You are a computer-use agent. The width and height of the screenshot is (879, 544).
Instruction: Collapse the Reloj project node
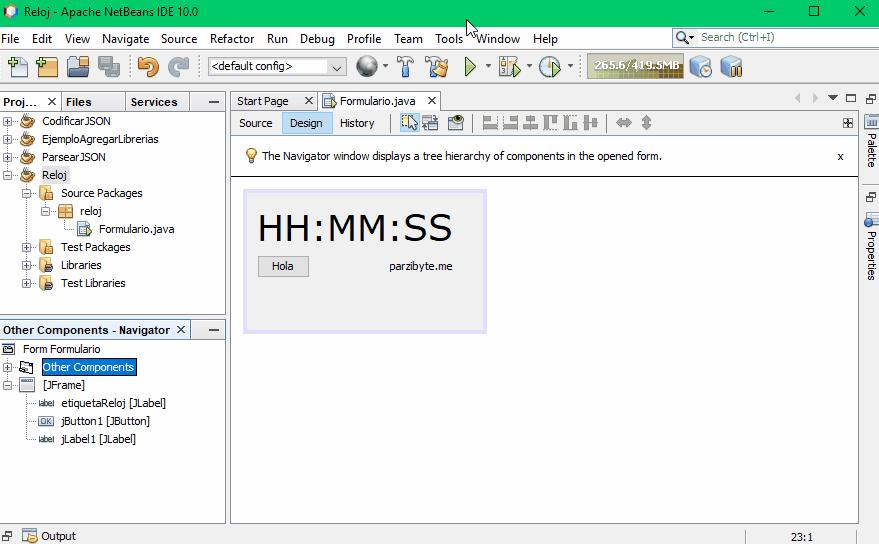click(x=7, y=175)
